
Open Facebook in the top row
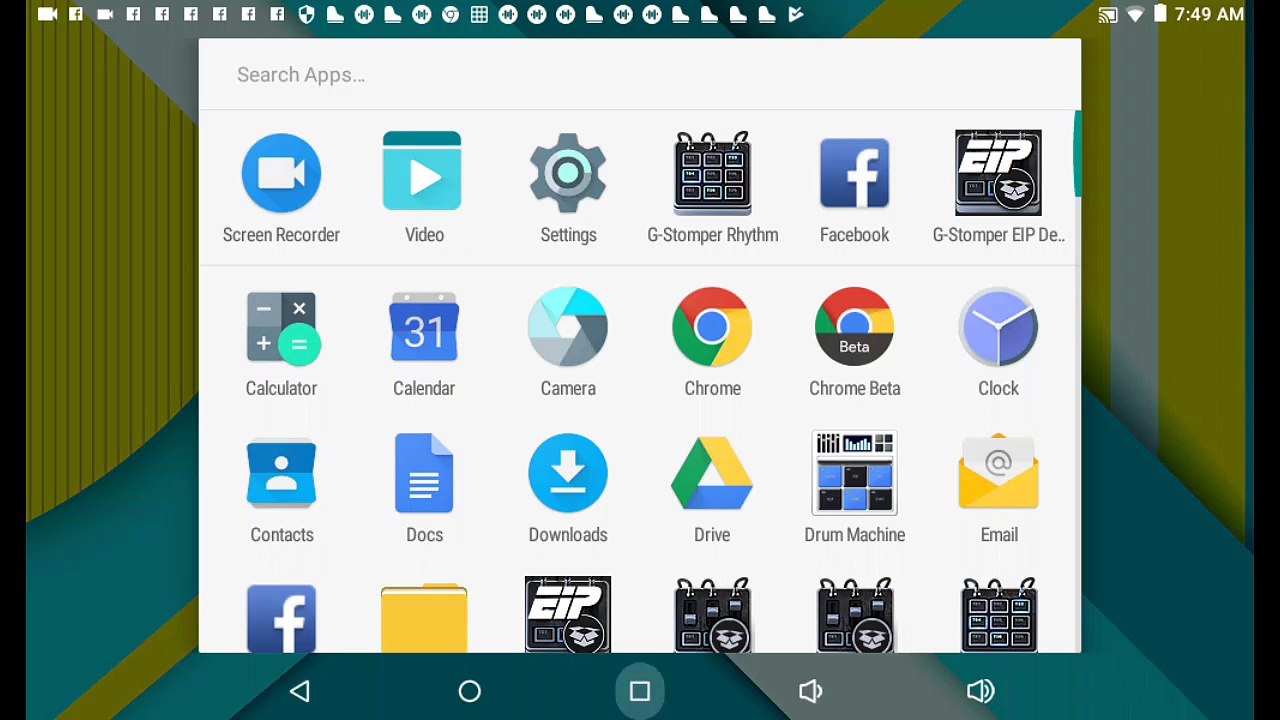point(854,173)
